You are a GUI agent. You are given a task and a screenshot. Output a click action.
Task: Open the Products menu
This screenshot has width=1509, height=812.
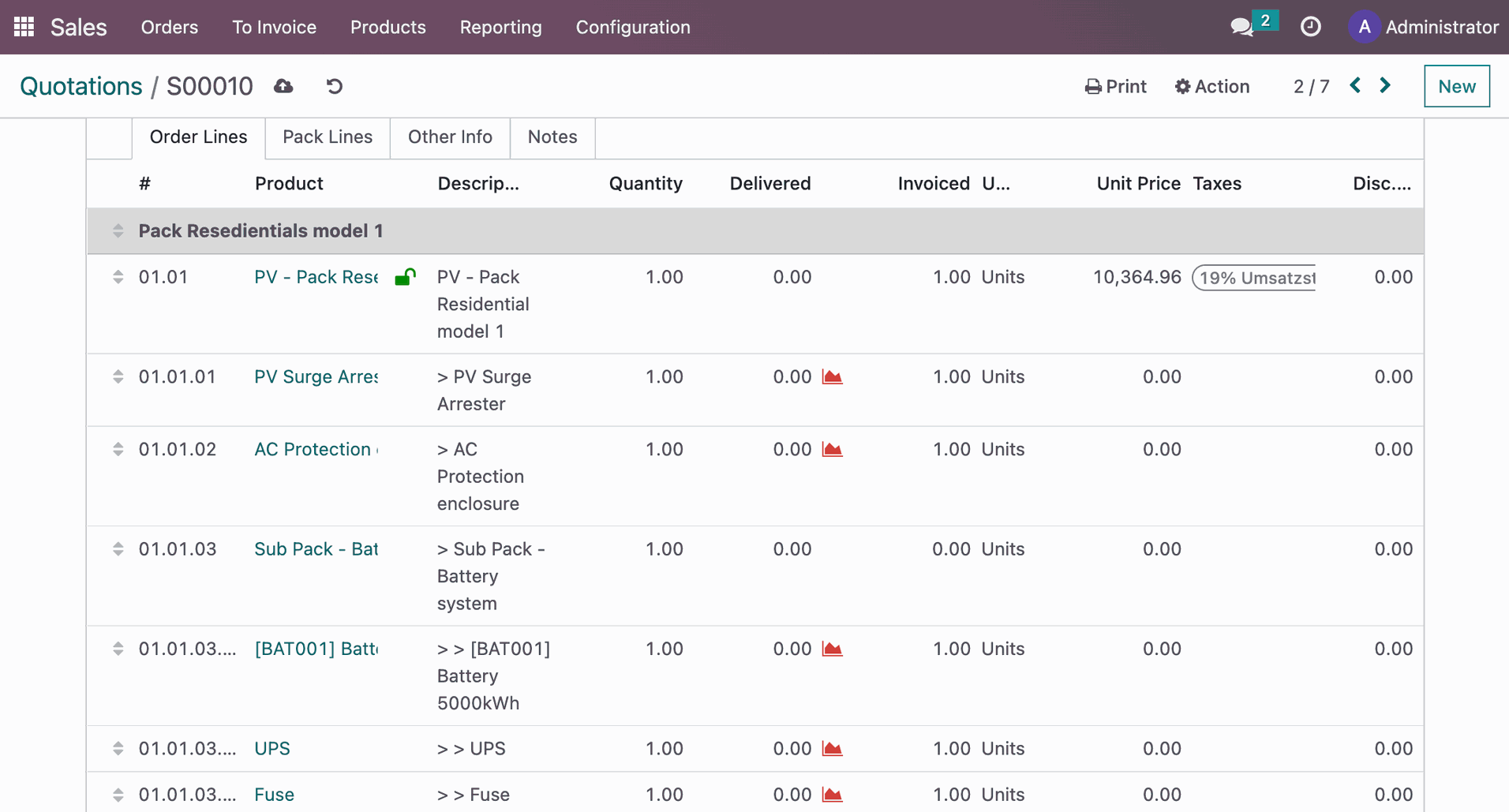388,27
